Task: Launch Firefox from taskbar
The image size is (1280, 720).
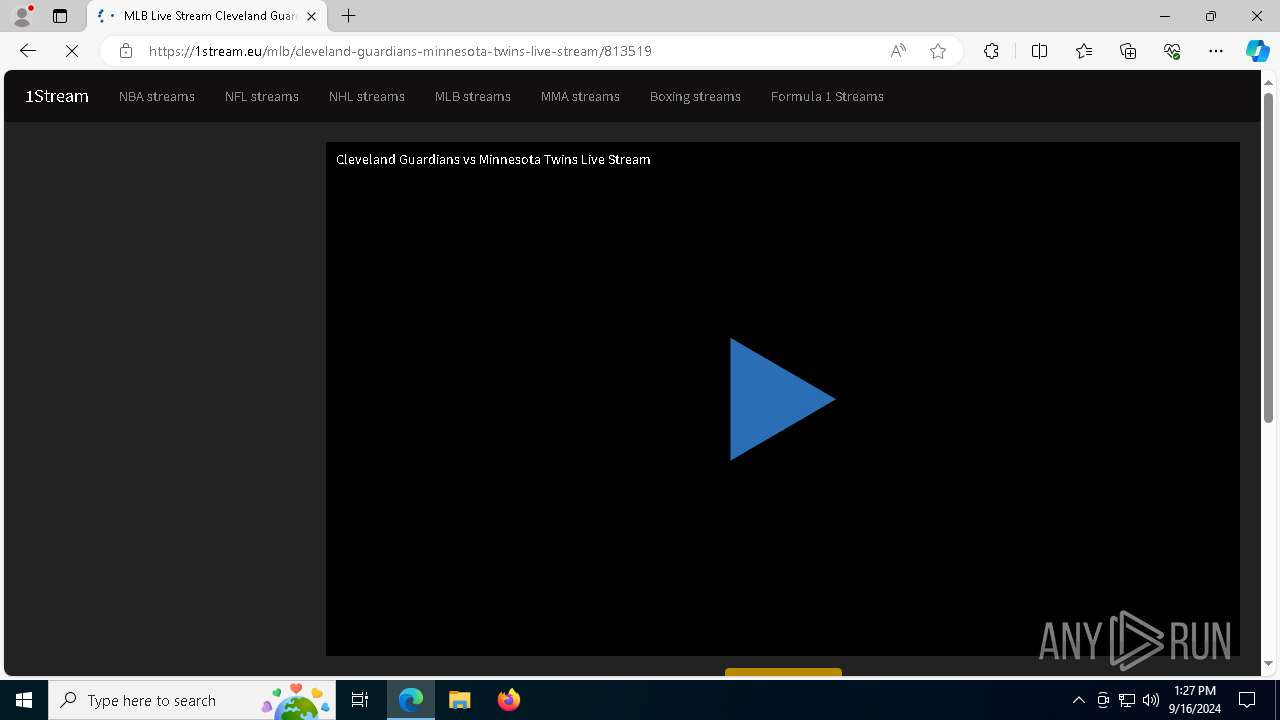Action: (509, 700)
